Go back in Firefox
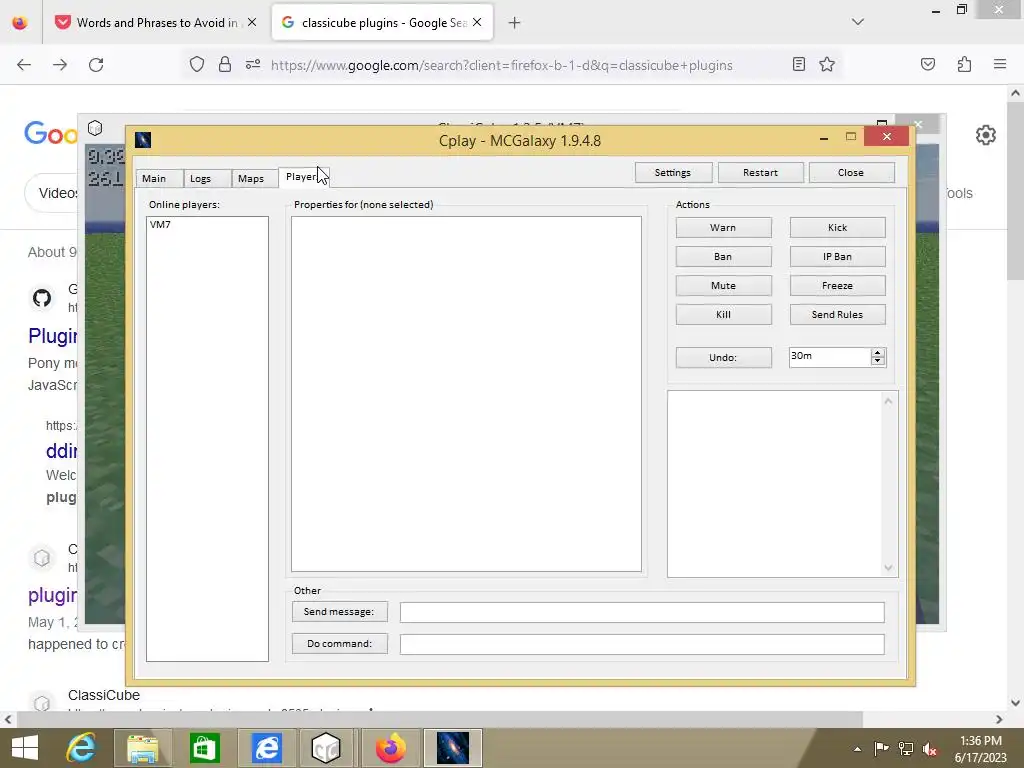 [x=24, y=65]
